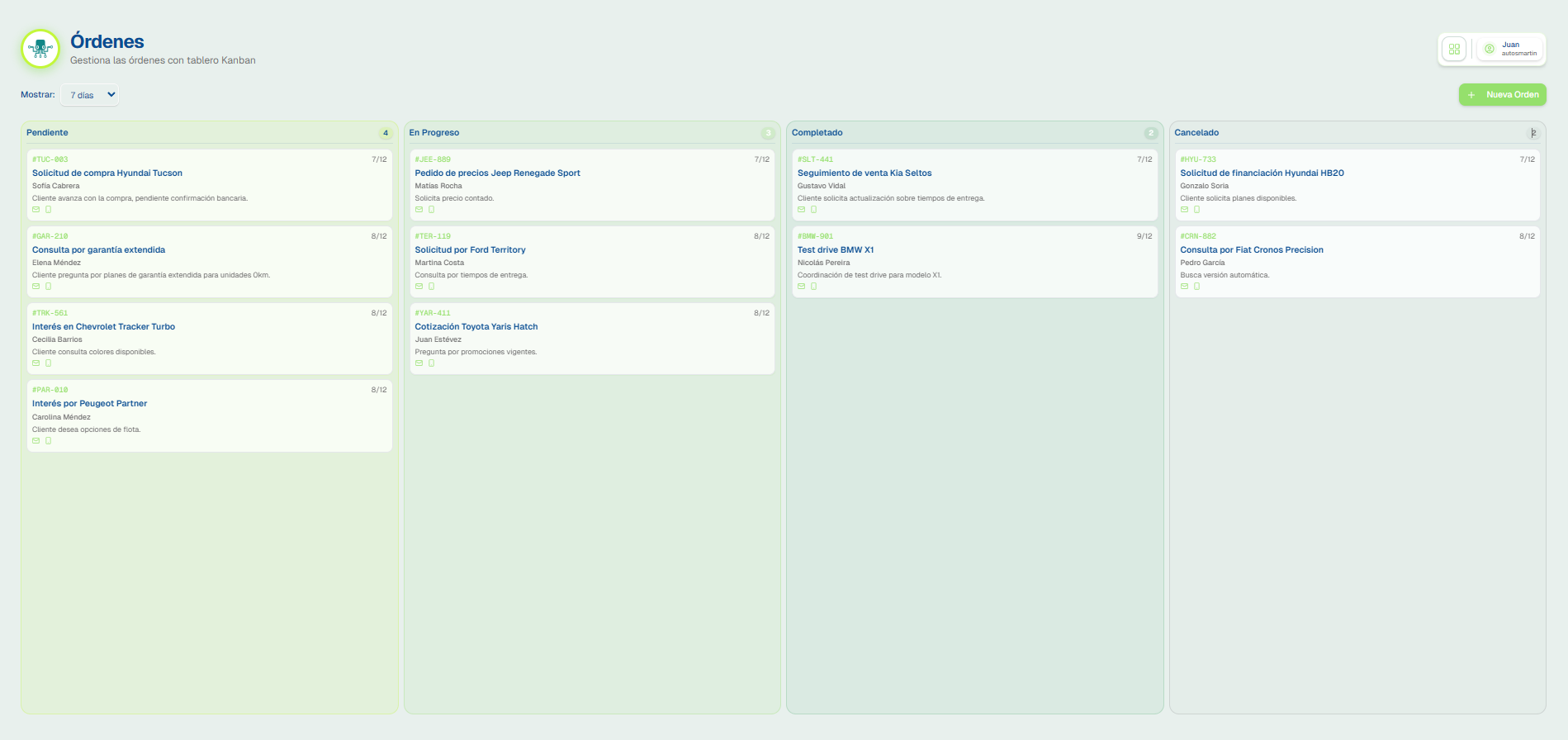Image resolution: width=1568 pixels, height=740 pixels.
Task: Click order ID #SLT-441
Action: point(815,159)
